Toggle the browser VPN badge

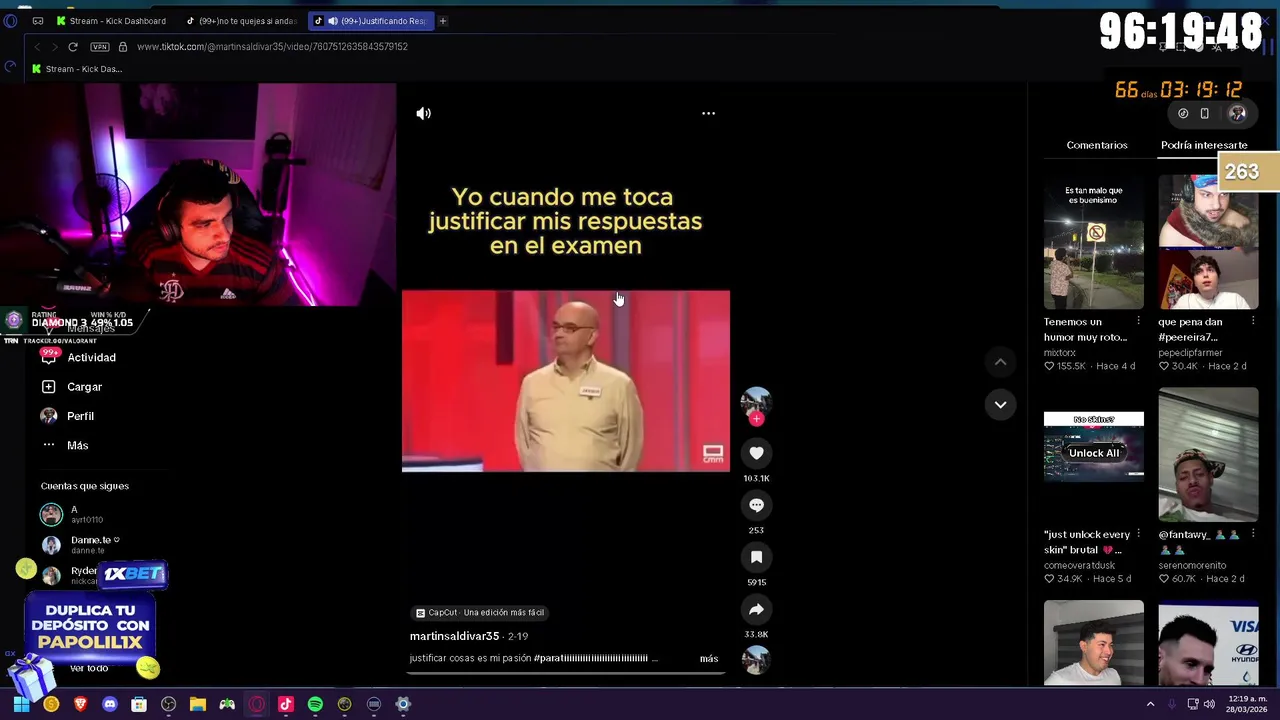(99, 46)
